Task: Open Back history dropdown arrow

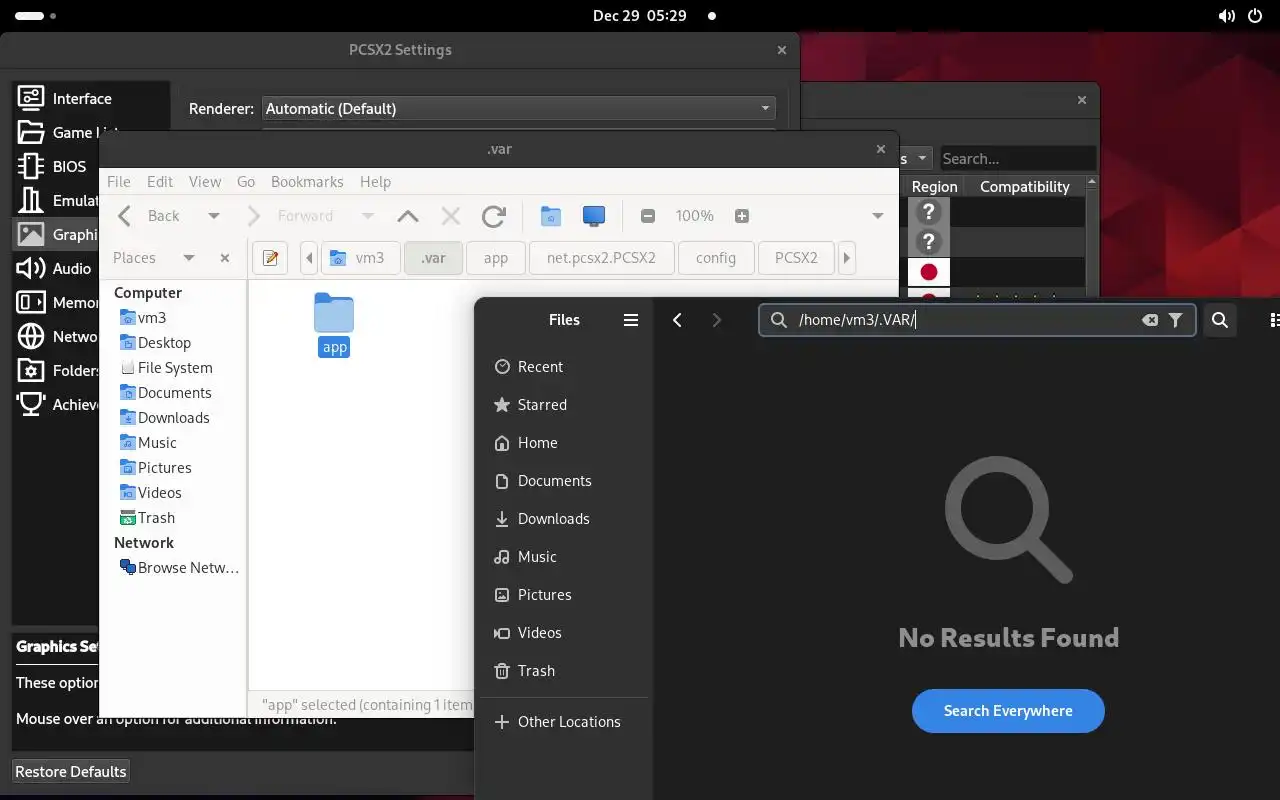Action: pos(213,216)
